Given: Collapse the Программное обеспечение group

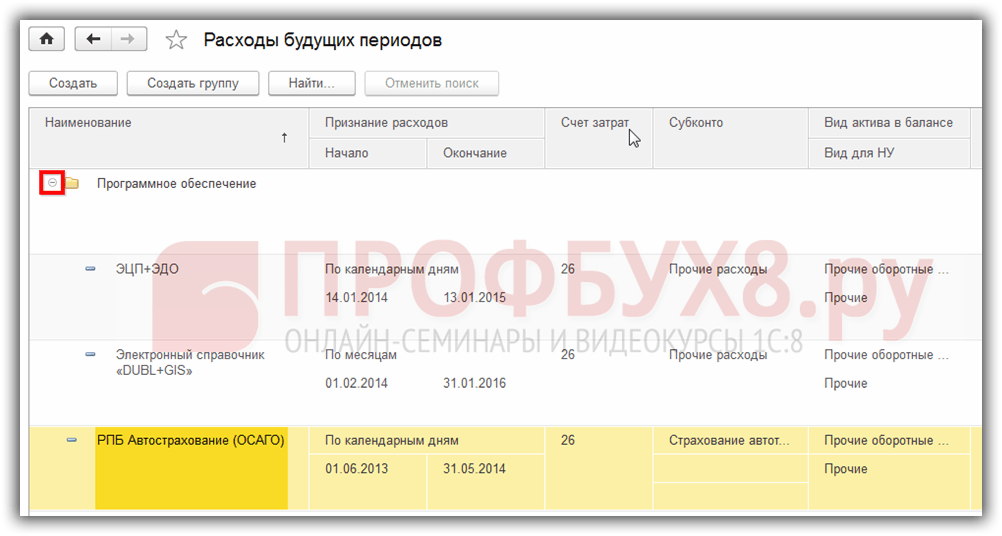Looking at the screenshot, I should 53,183.
